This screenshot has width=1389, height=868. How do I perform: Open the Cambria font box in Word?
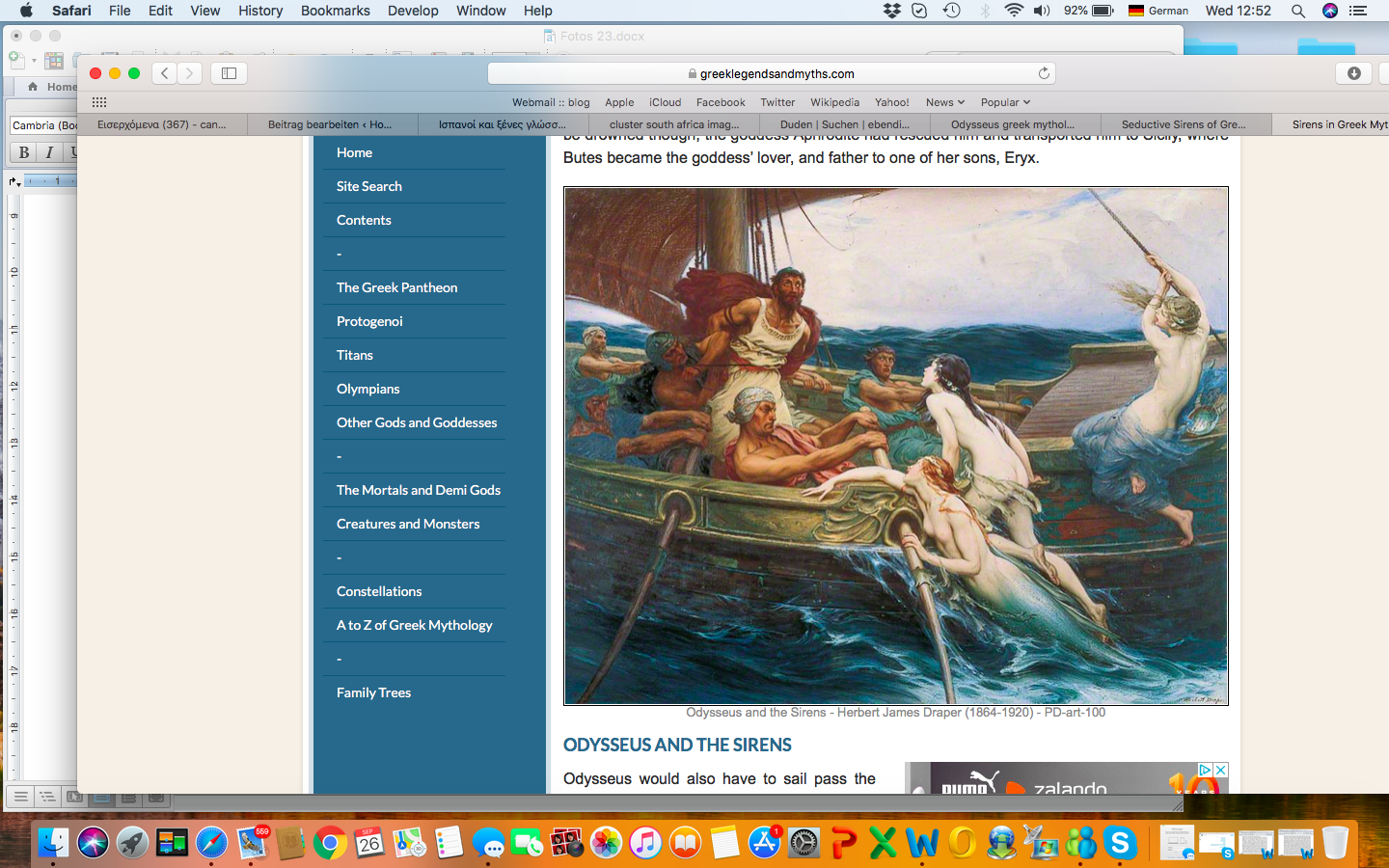[43, 125]
